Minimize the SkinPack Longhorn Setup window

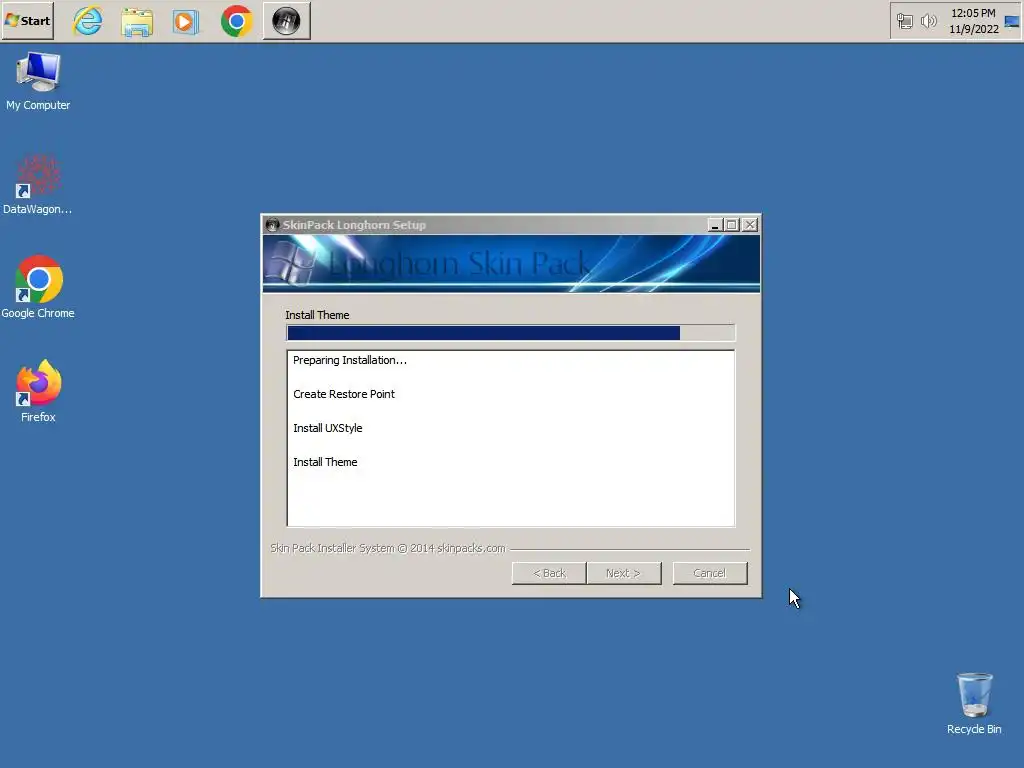(715, 225)
